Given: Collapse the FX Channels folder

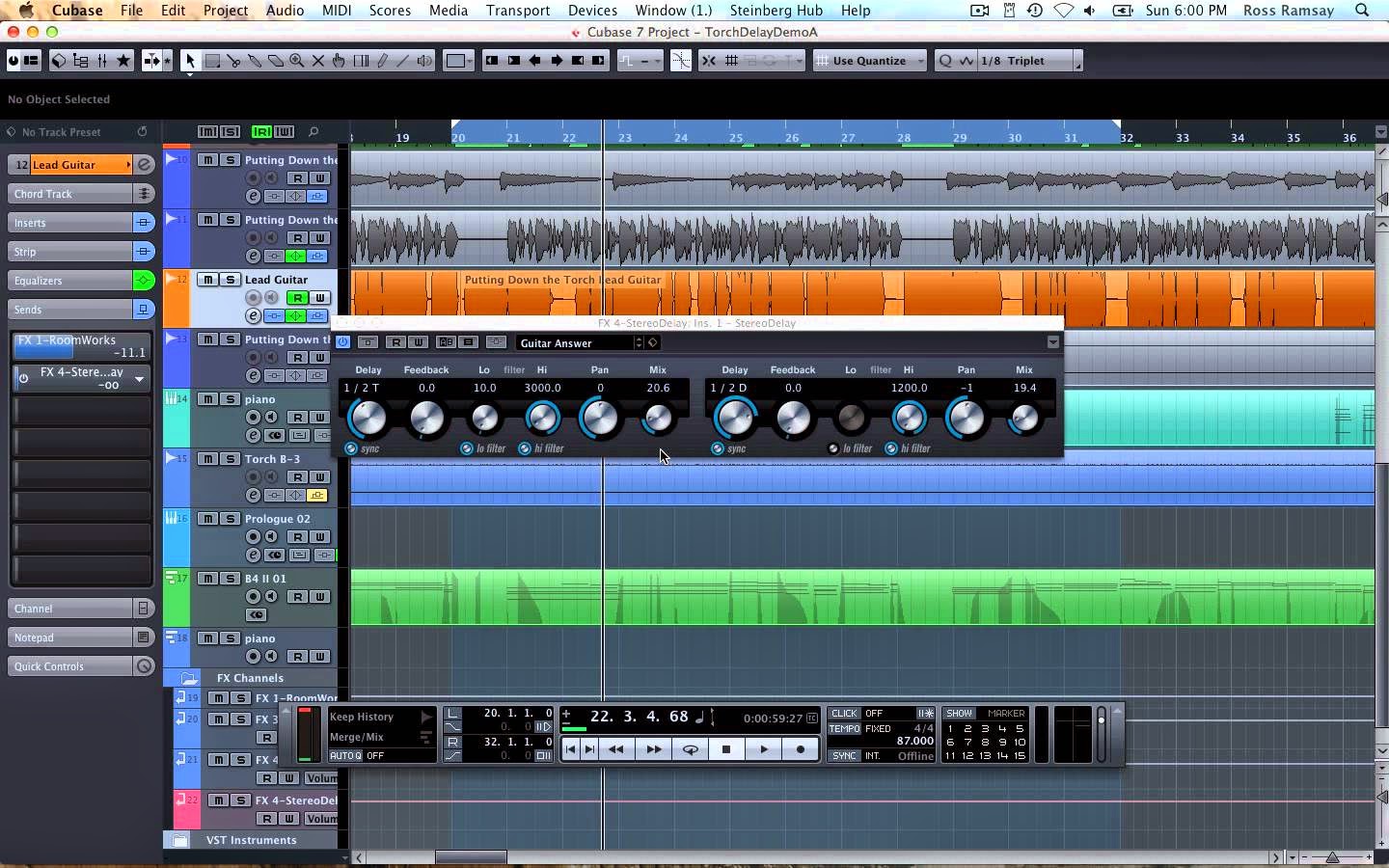Looking at the screenshot, I should [190, 678].
